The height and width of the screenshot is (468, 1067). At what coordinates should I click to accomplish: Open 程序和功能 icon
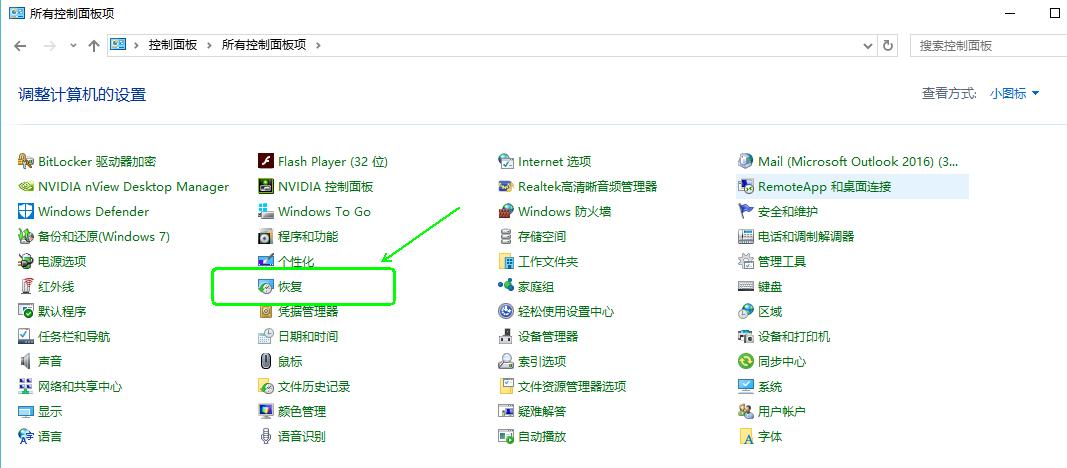pos(266,237)
